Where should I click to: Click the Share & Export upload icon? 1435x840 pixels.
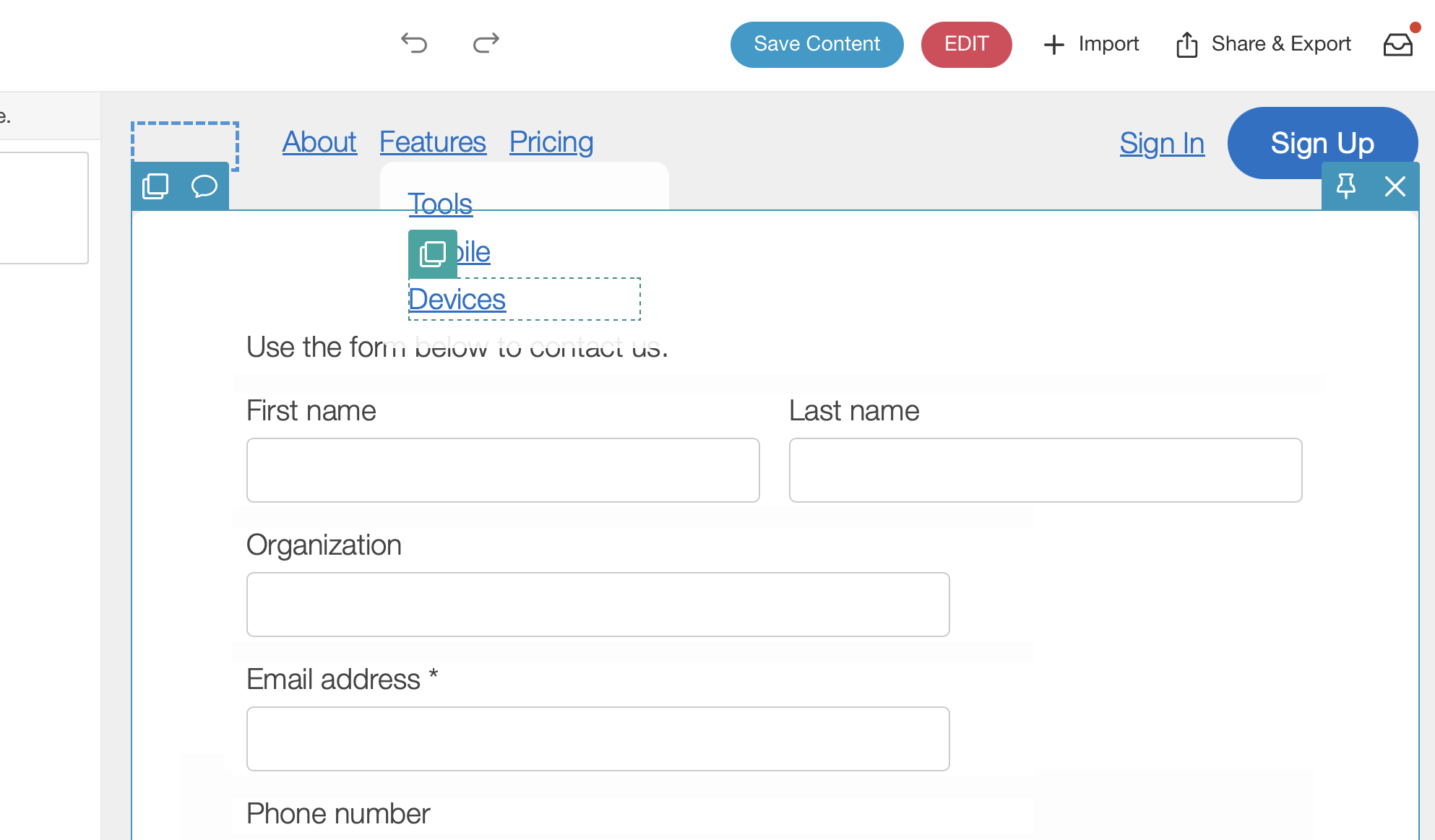(1185, 43)
